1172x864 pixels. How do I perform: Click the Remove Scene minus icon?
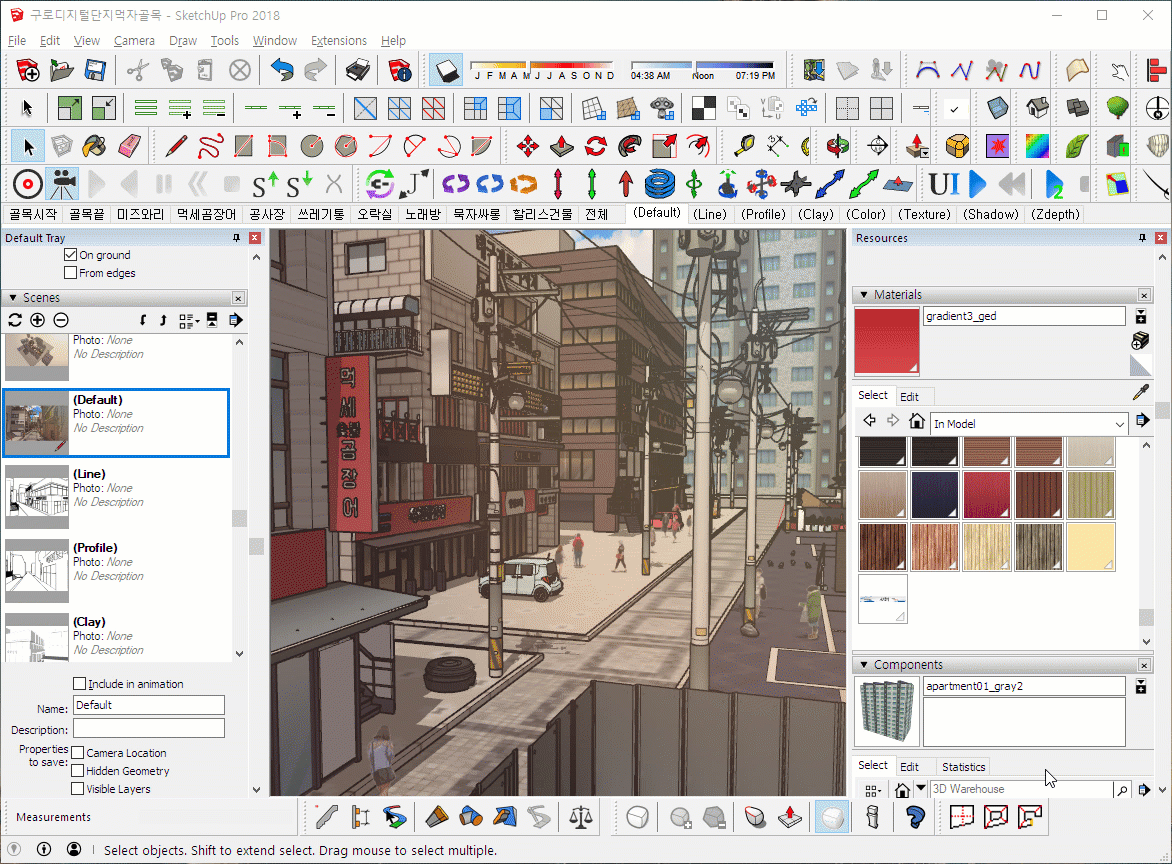click(x=61, y=321)
